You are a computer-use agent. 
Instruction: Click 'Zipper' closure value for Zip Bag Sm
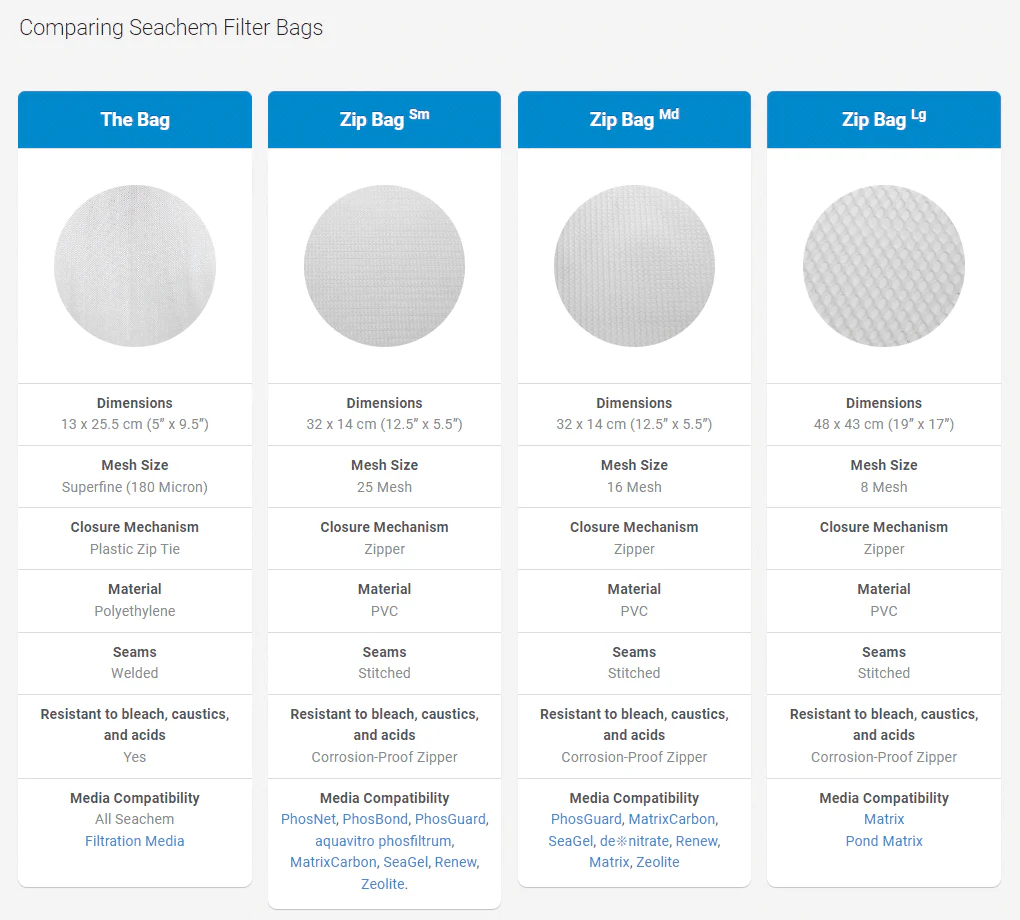click(x=384, y=549)
